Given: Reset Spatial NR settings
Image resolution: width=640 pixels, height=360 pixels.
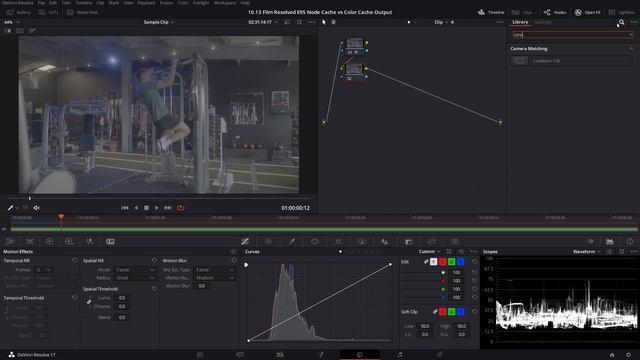Looking at the screenshot, I should tap(154, 260).
